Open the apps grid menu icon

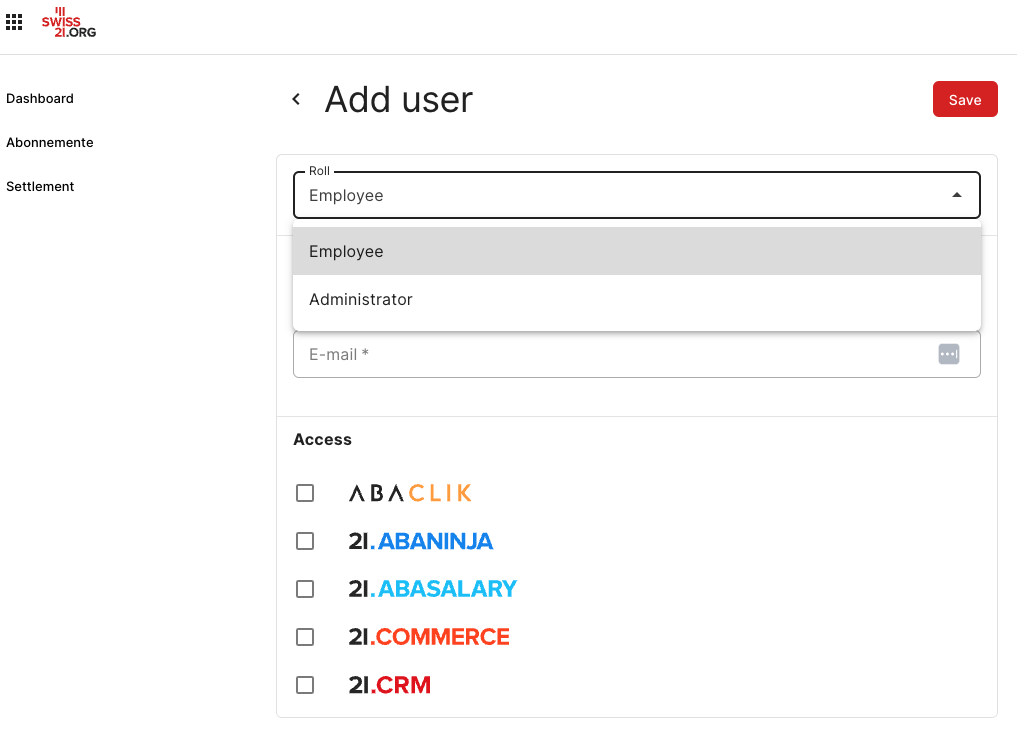tap(14, 22)
